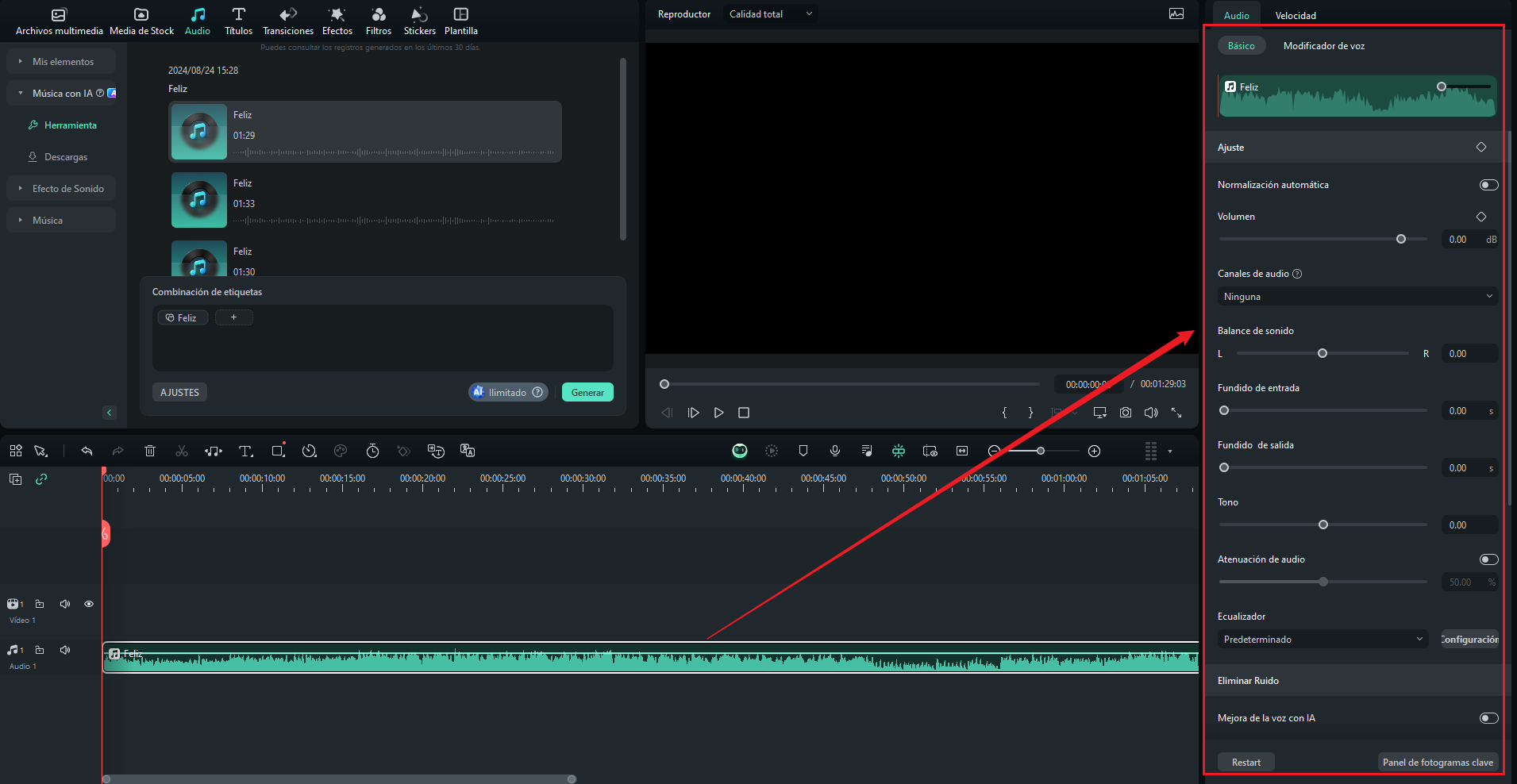
Task: Set the mark-in point with the { icon
Action: pos(1004,413)
